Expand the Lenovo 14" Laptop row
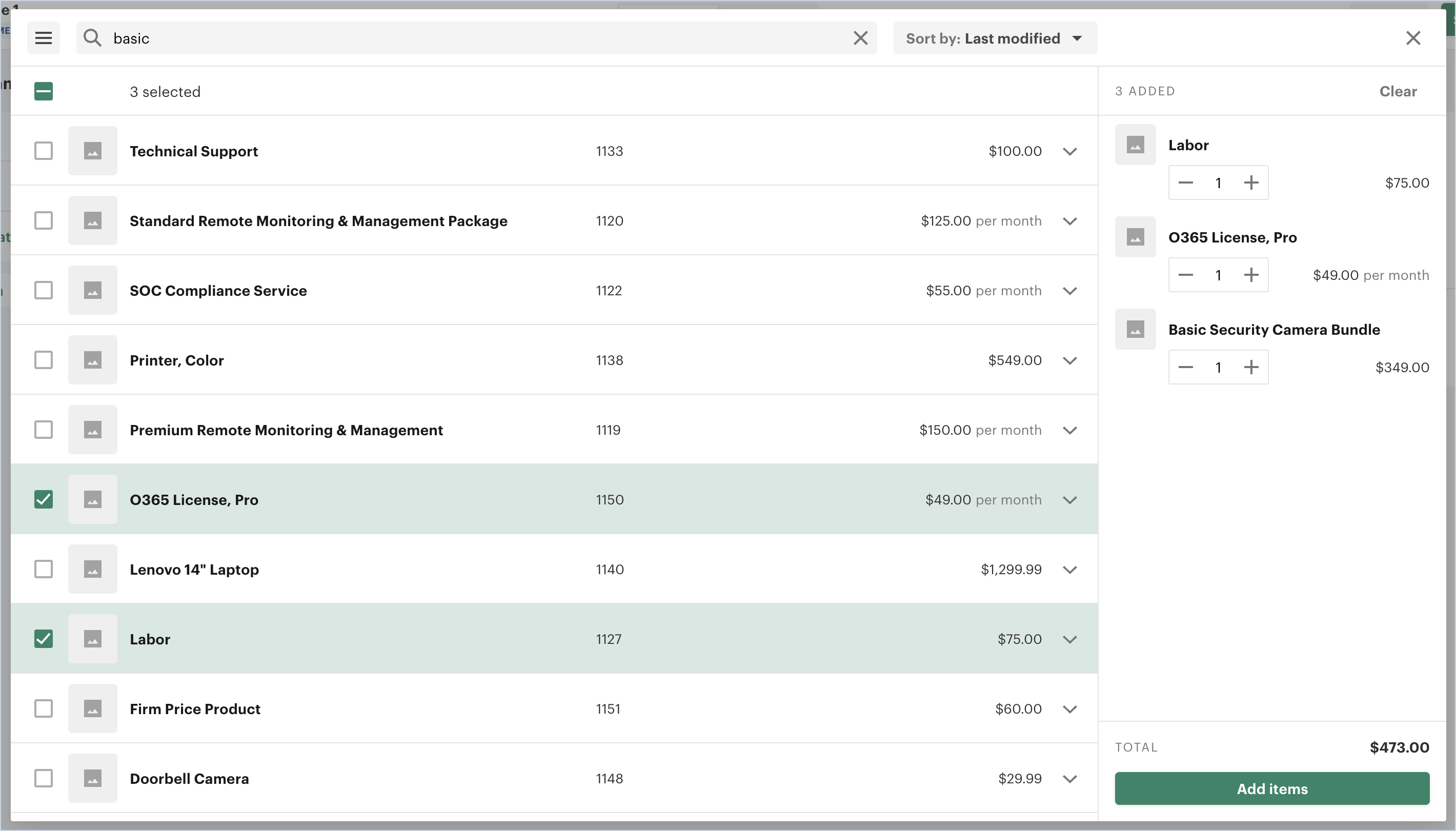This screenshot has height=831, width=1456. pos(1069,570)
